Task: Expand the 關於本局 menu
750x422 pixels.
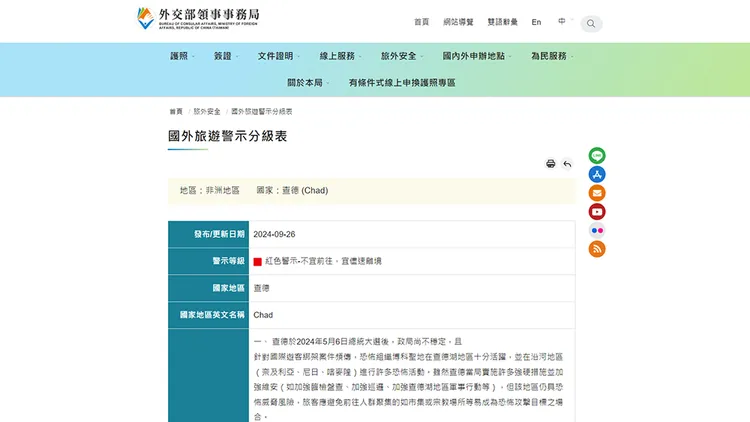Action: coord(308,83)
